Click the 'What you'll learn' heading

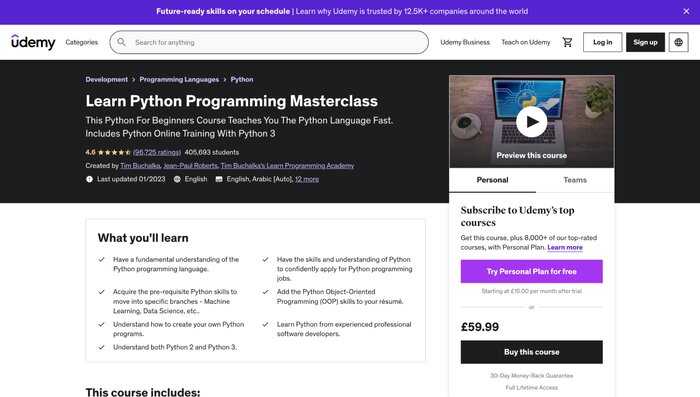[x=143, y=238]
